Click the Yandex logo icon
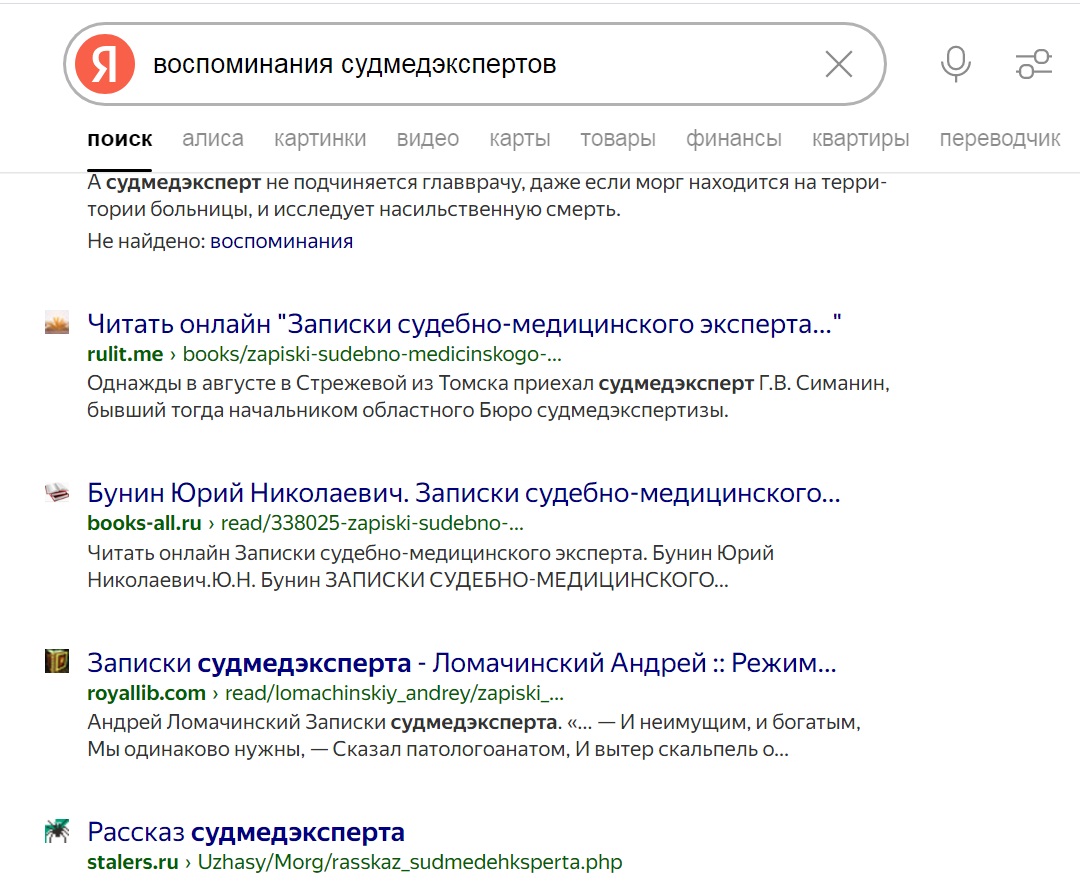1080x881 pixels. [105, 64]
